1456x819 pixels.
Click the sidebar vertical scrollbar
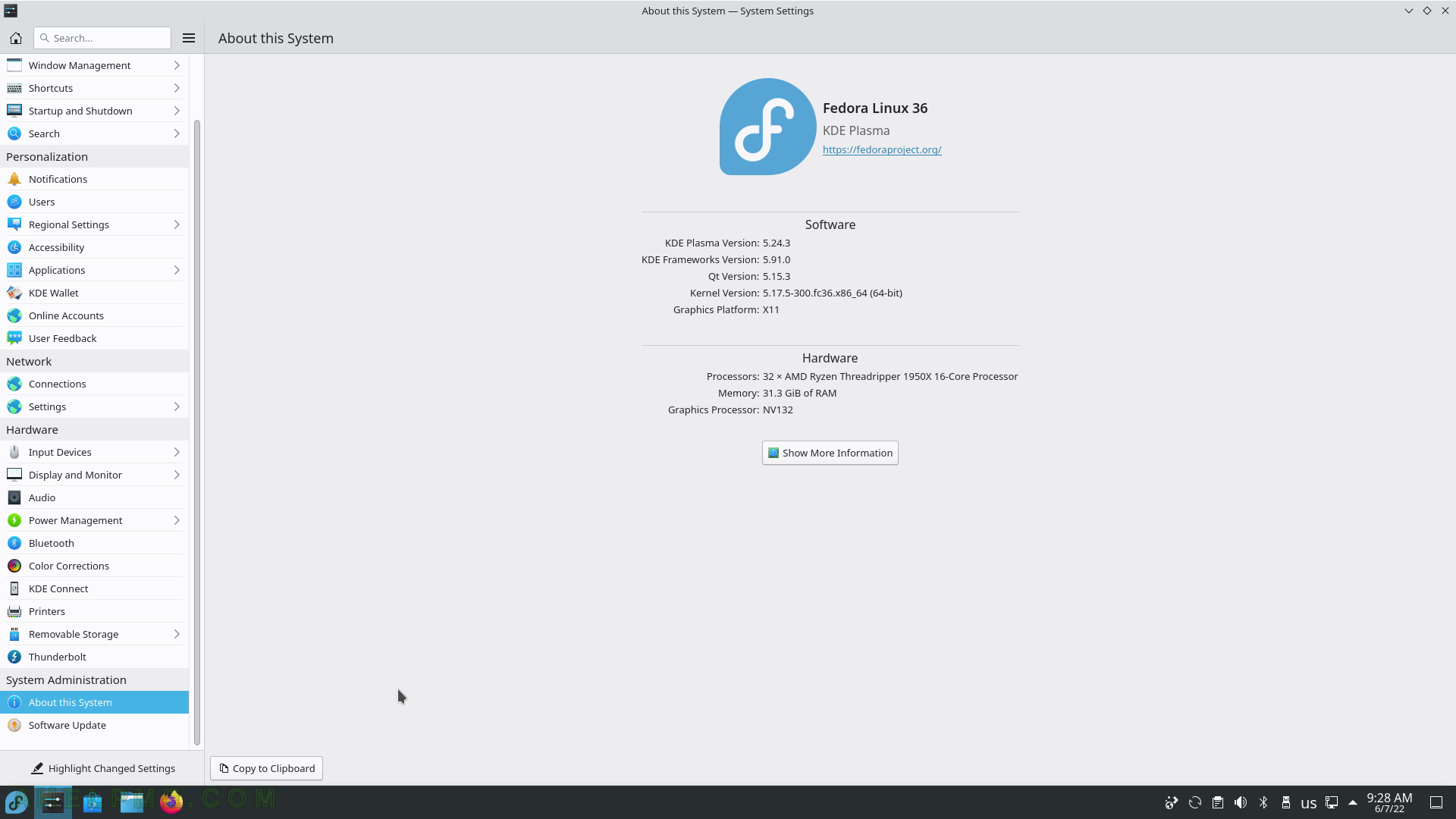197,432
